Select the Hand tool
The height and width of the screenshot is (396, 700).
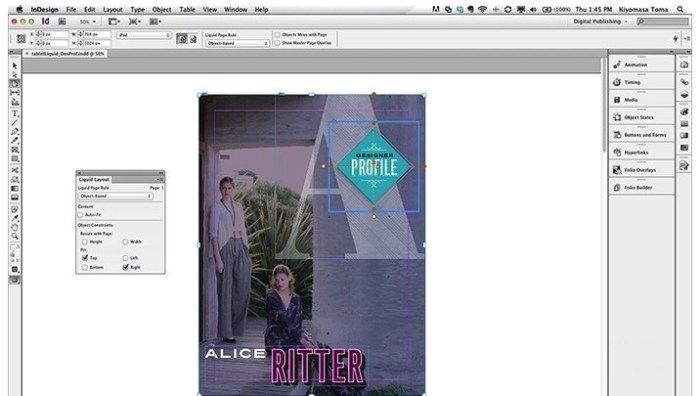(x=15, y=227)
